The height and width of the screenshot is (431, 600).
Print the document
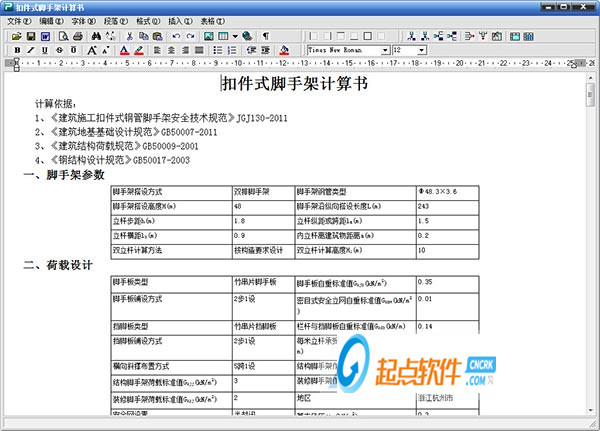[x=78, y=36]
